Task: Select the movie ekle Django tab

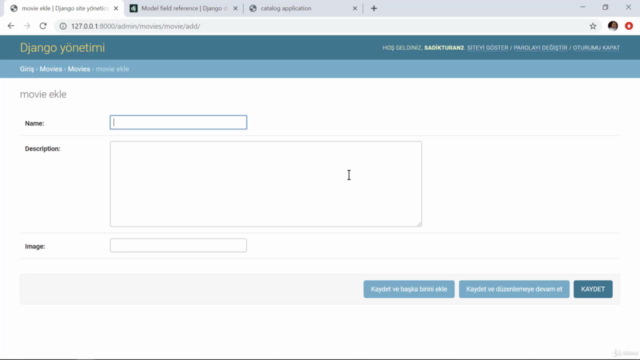Action: pyautogui.click(x=64, y=8)
